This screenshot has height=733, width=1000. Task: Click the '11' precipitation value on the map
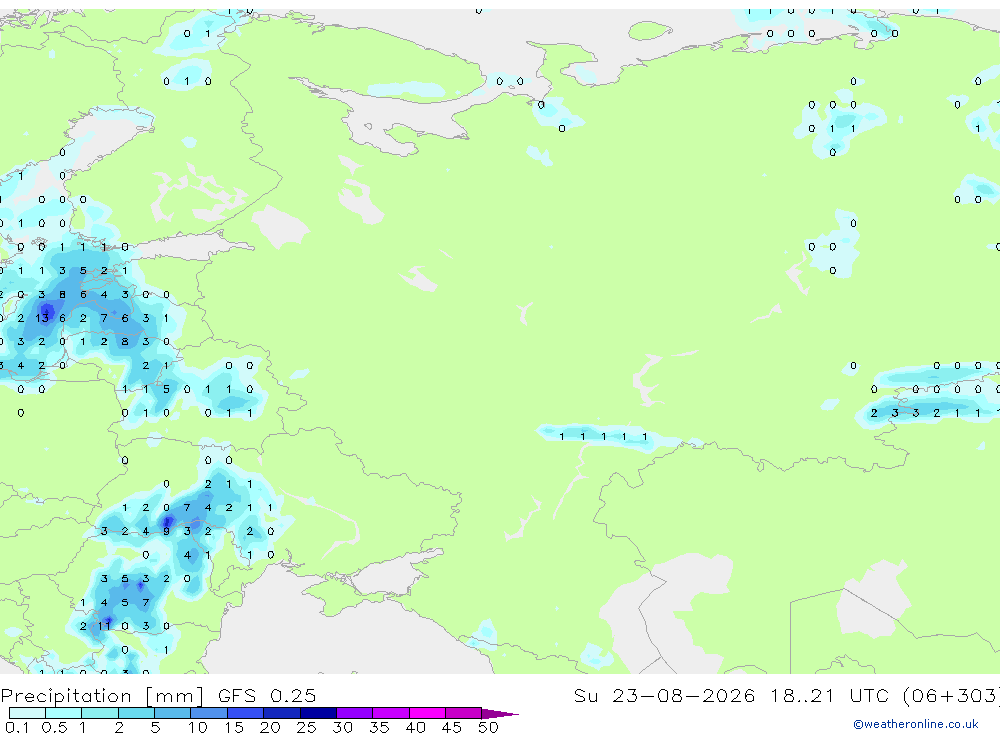point(104,626)
